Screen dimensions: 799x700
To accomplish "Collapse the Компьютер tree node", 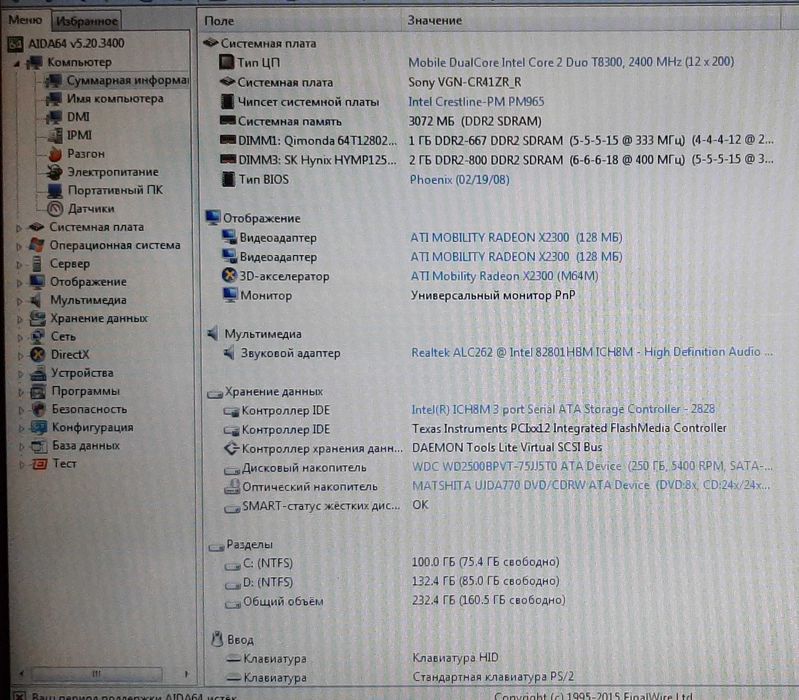I will 17,63.
